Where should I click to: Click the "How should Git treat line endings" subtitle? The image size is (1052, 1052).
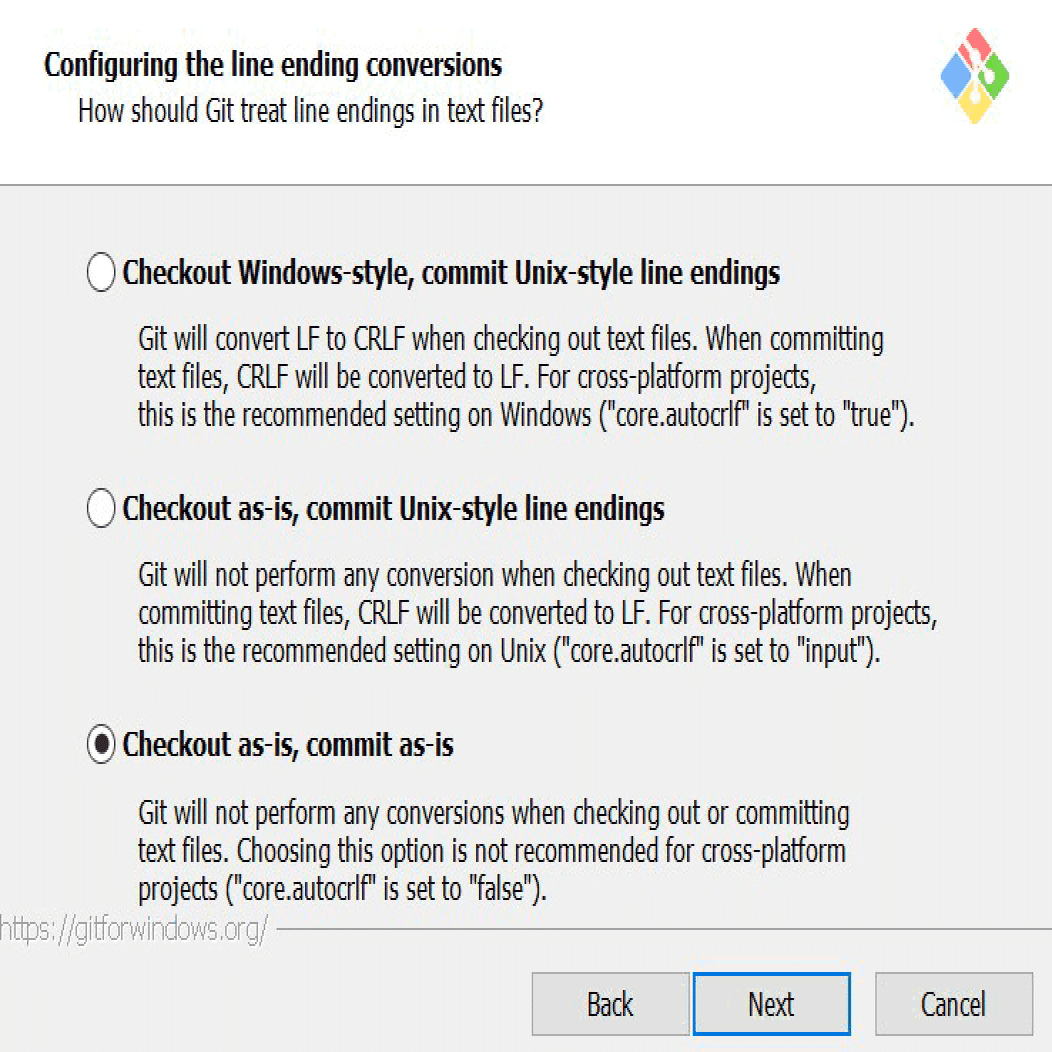click(x=310, y=110)
